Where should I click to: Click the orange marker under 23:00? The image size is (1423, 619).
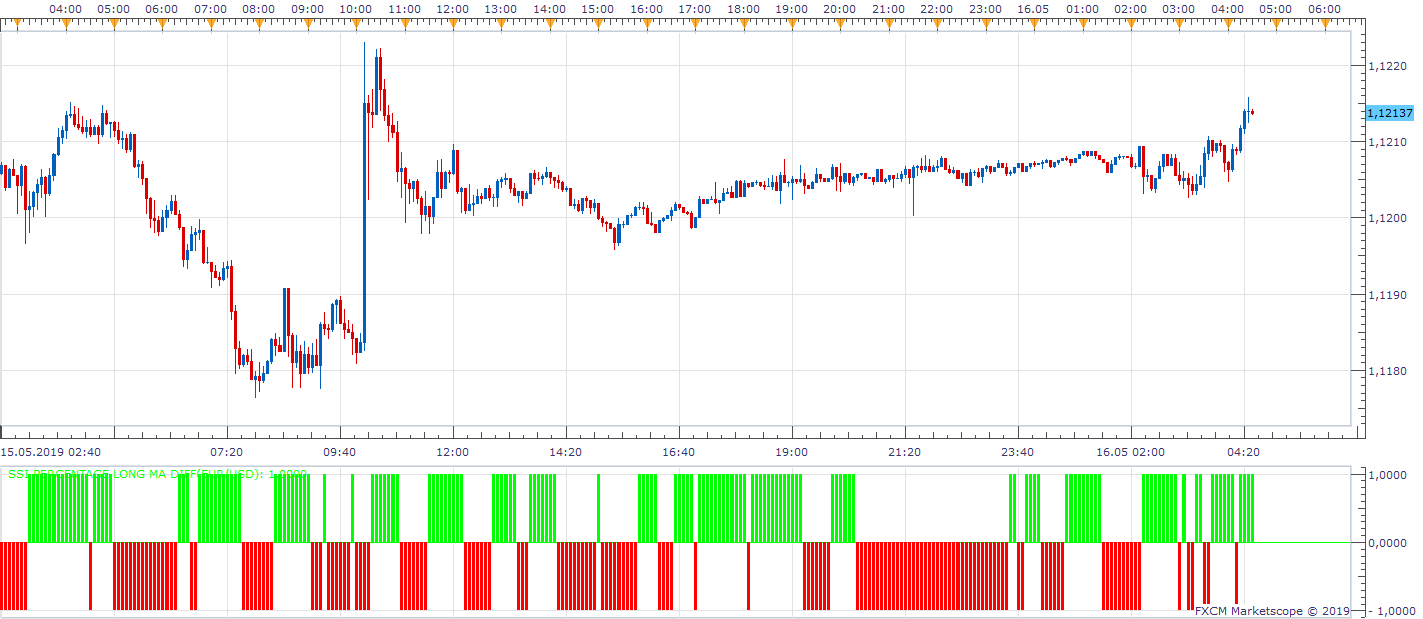point(986,23)
